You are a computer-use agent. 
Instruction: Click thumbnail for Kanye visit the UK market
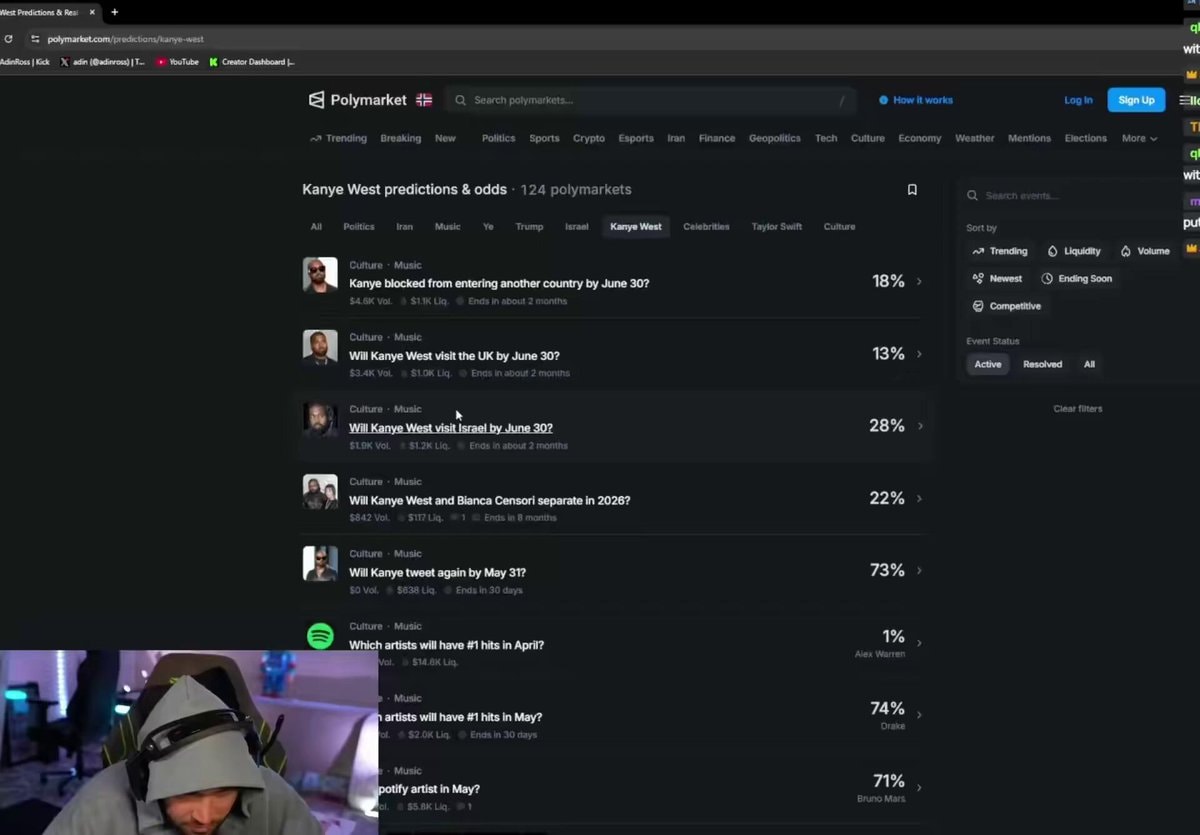coord(320,347)
